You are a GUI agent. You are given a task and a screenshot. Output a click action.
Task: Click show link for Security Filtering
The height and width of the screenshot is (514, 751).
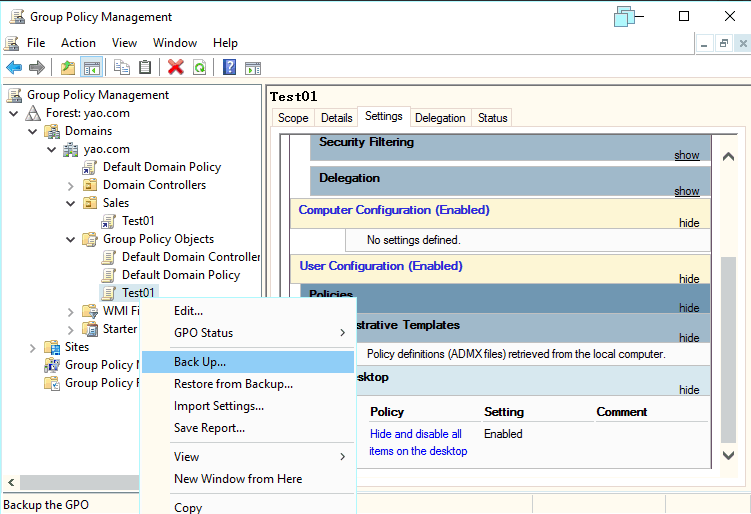pyautogui.click(x=686, y=155)
